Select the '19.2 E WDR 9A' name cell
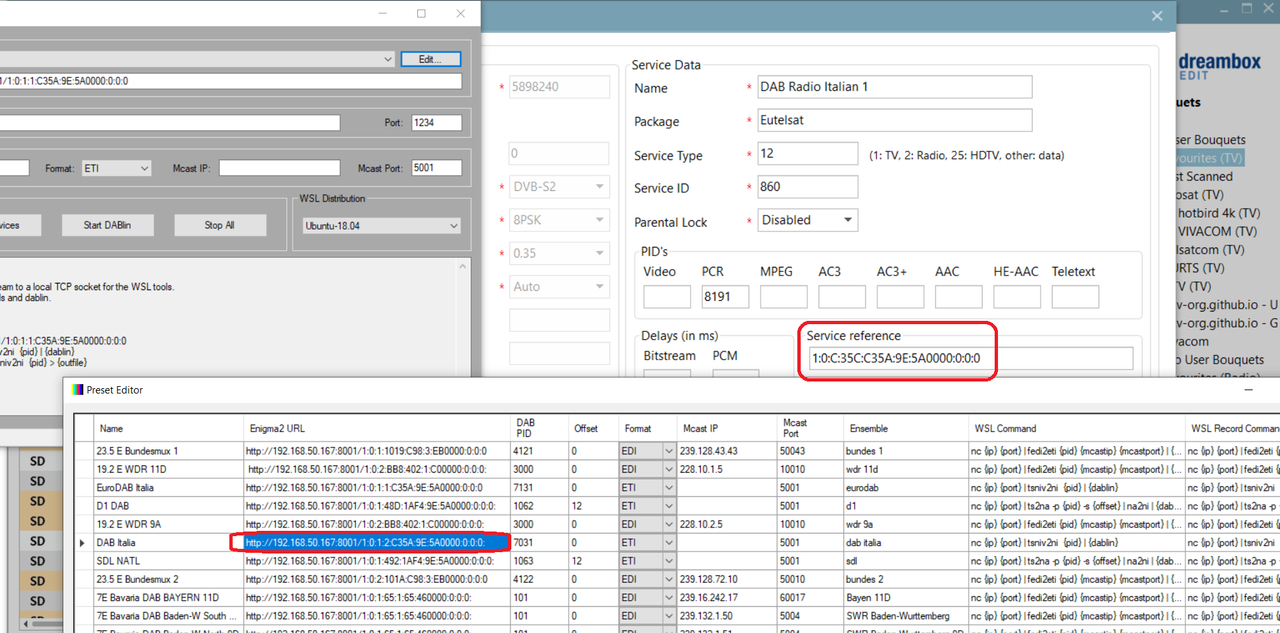 pyautogui.click(x=169, y=524)
